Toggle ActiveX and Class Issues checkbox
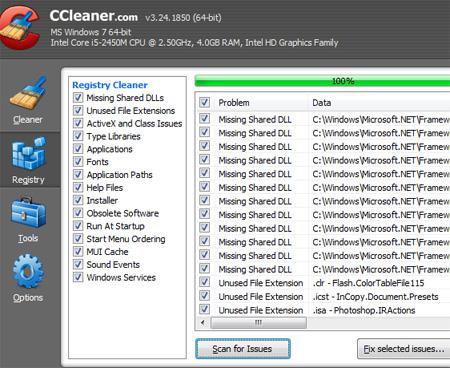The width and height of the screenshot is (450, 368). (x=78, y=123)
